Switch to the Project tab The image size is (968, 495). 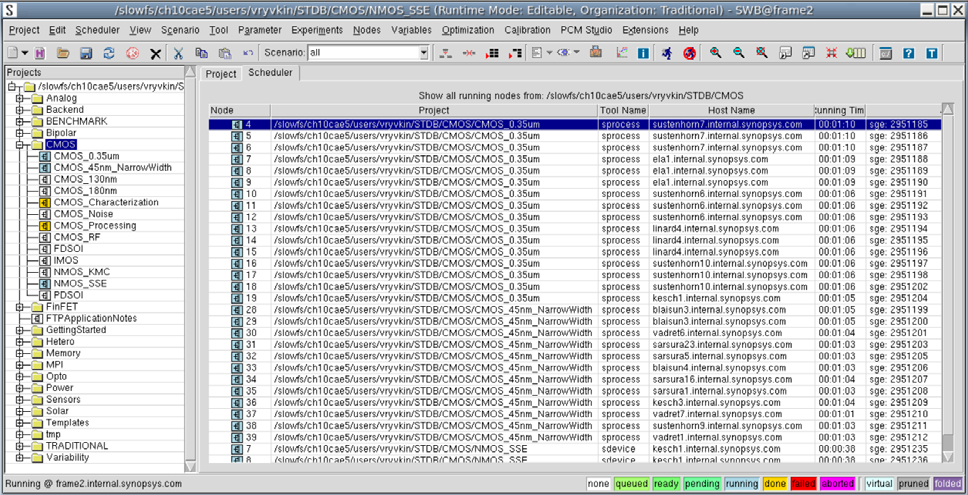pyautogui.click(x=221, y=74)
